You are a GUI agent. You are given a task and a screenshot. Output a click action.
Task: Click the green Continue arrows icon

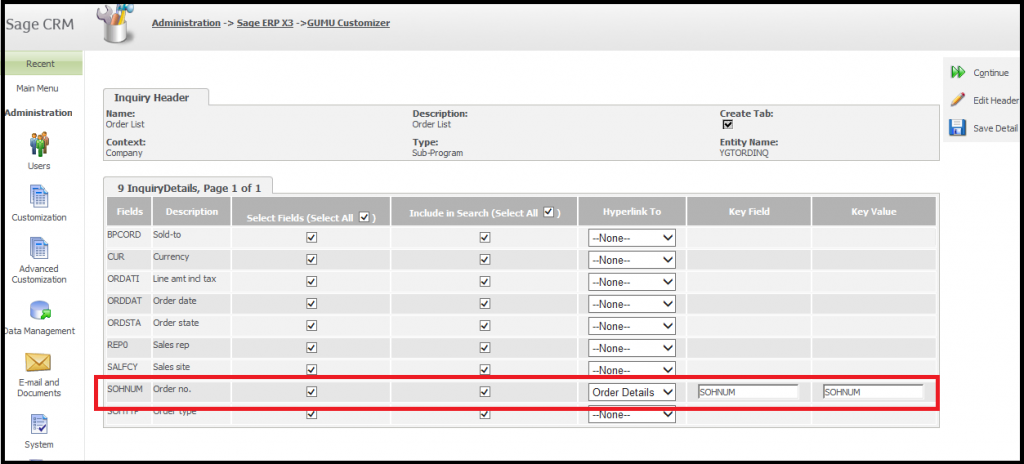pyautogui.click(x=958, y=73)
